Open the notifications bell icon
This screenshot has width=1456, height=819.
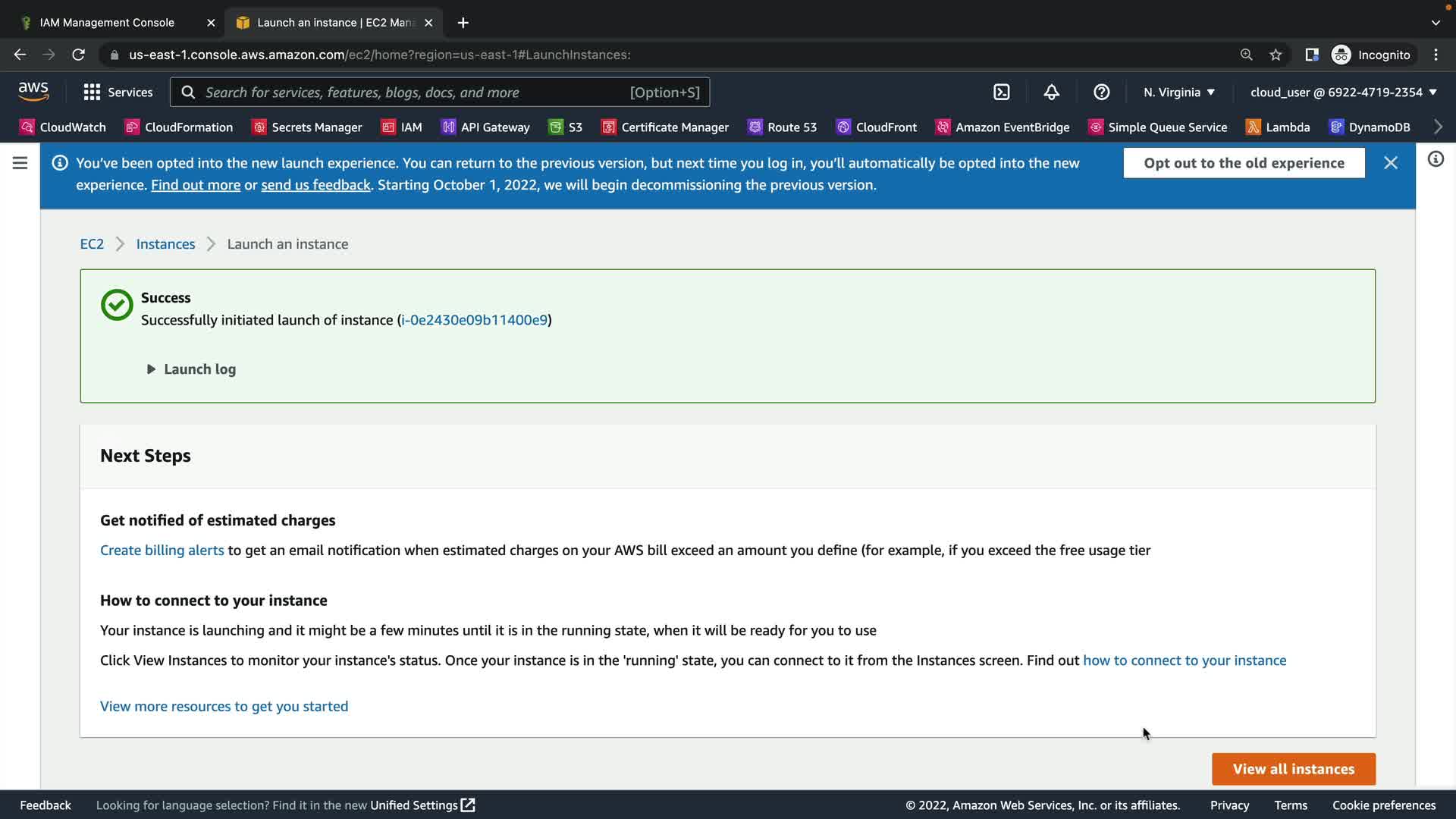[1051, 93]
